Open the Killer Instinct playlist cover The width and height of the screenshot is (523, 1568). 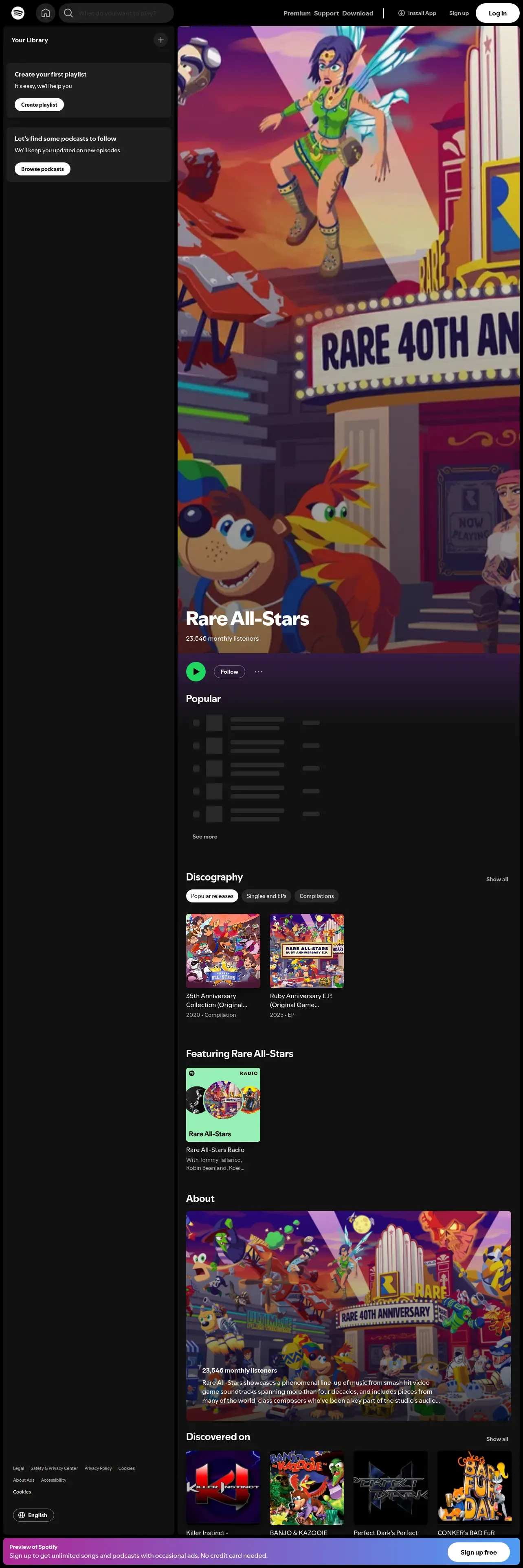click(x=223, y=1488)
